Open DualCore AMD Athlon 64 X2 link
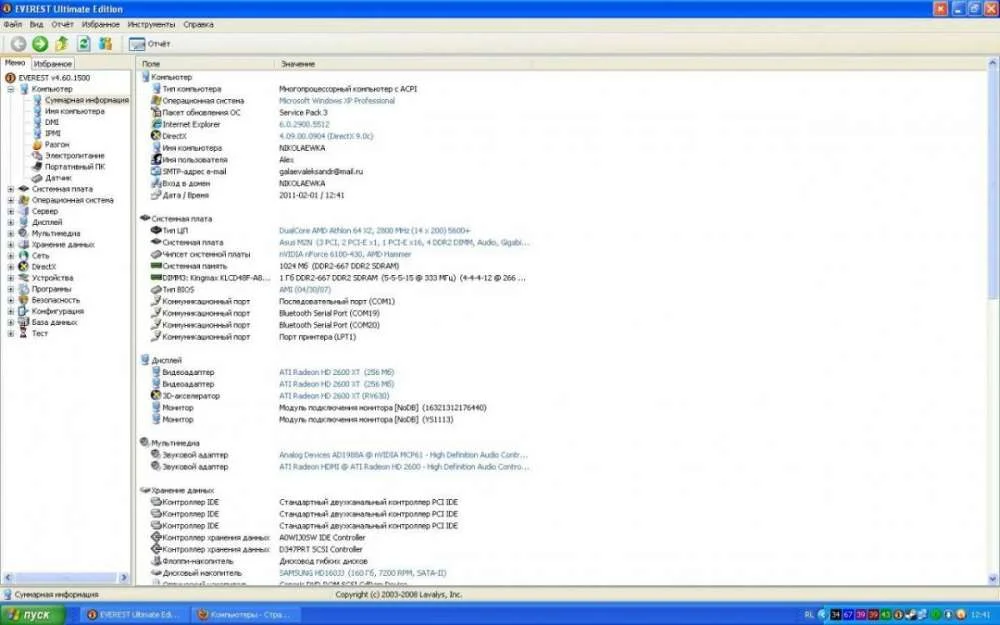1000x625 pixels. click(374, 231)
